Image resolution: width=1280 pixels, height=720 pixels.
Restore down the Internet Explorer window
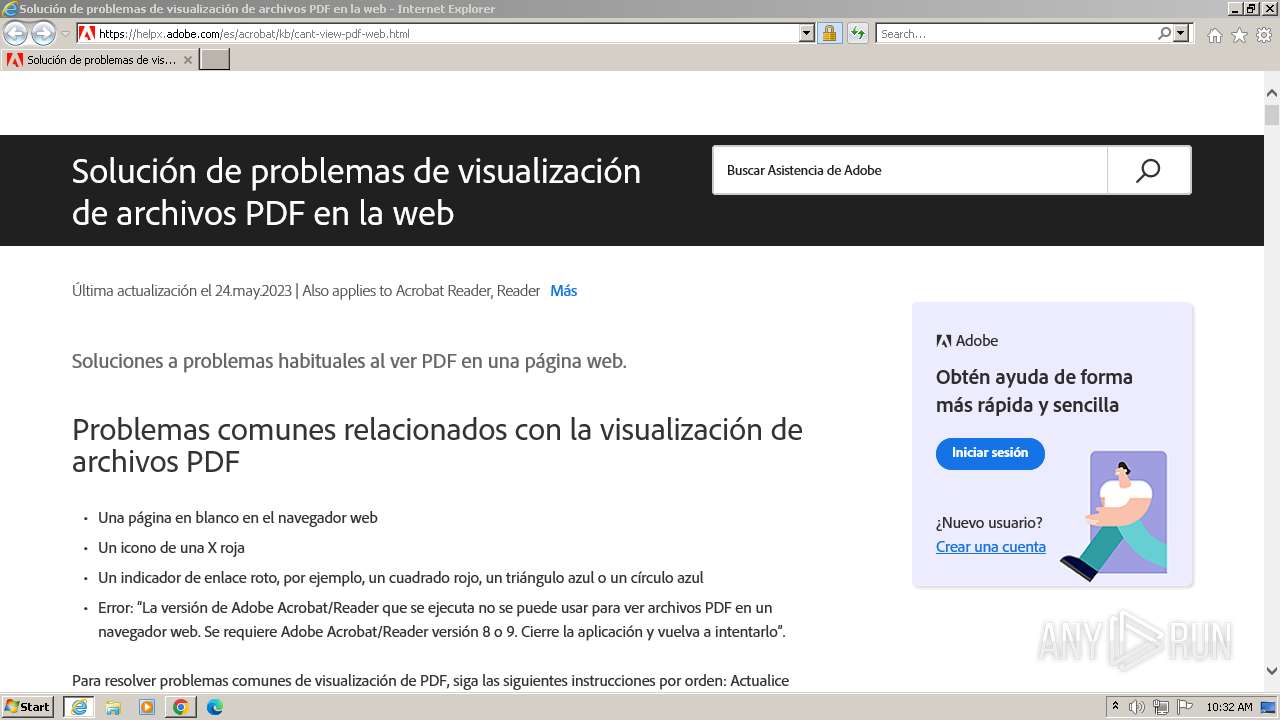tap(1251, 8)
